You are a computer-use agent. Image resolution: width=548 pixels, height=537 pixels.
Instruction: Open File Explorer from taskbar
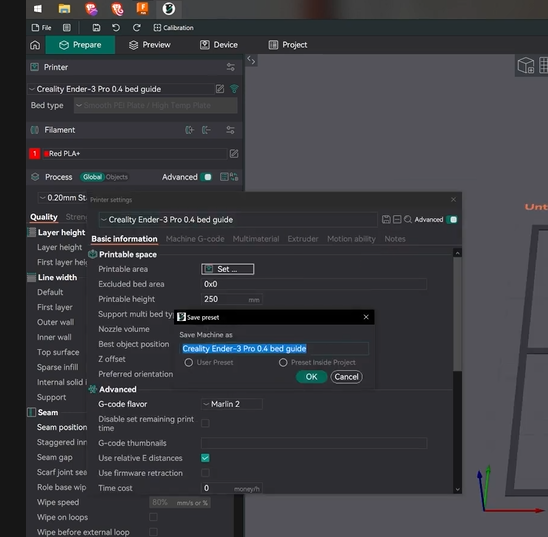pyautogui.click(x=64, y=9)
